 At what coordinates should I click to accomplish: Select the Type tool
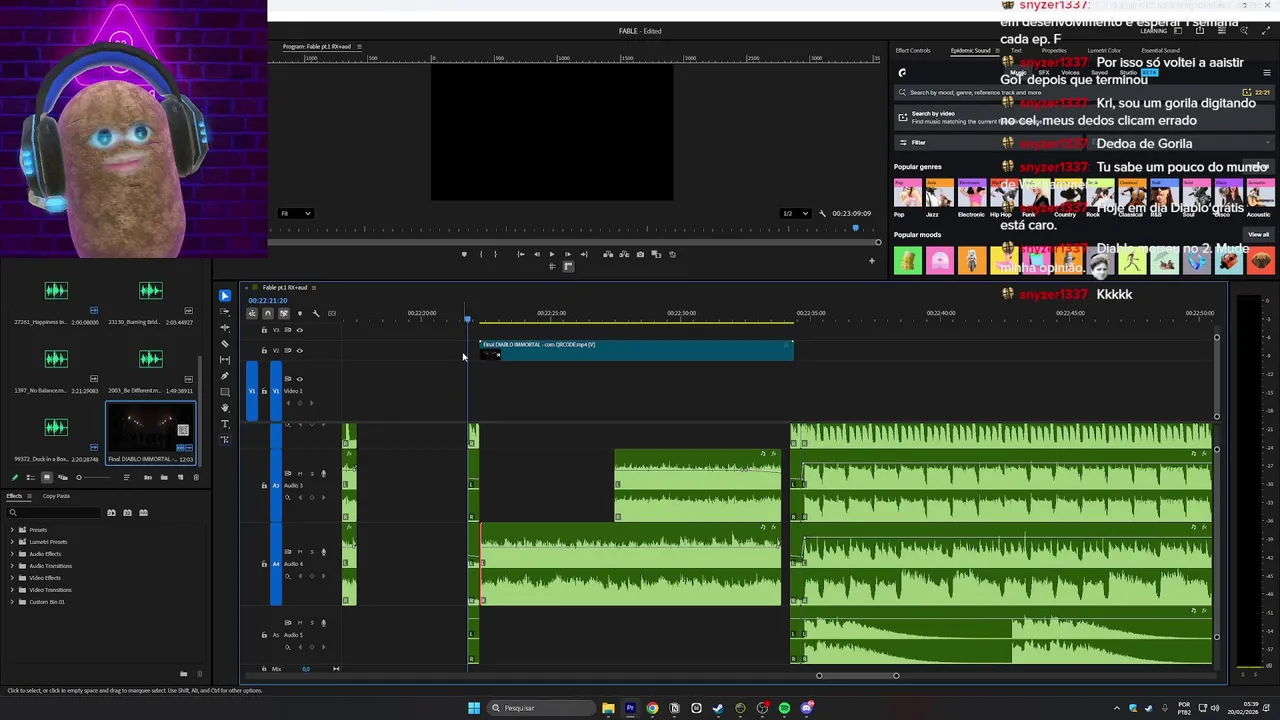click(225, 424)
